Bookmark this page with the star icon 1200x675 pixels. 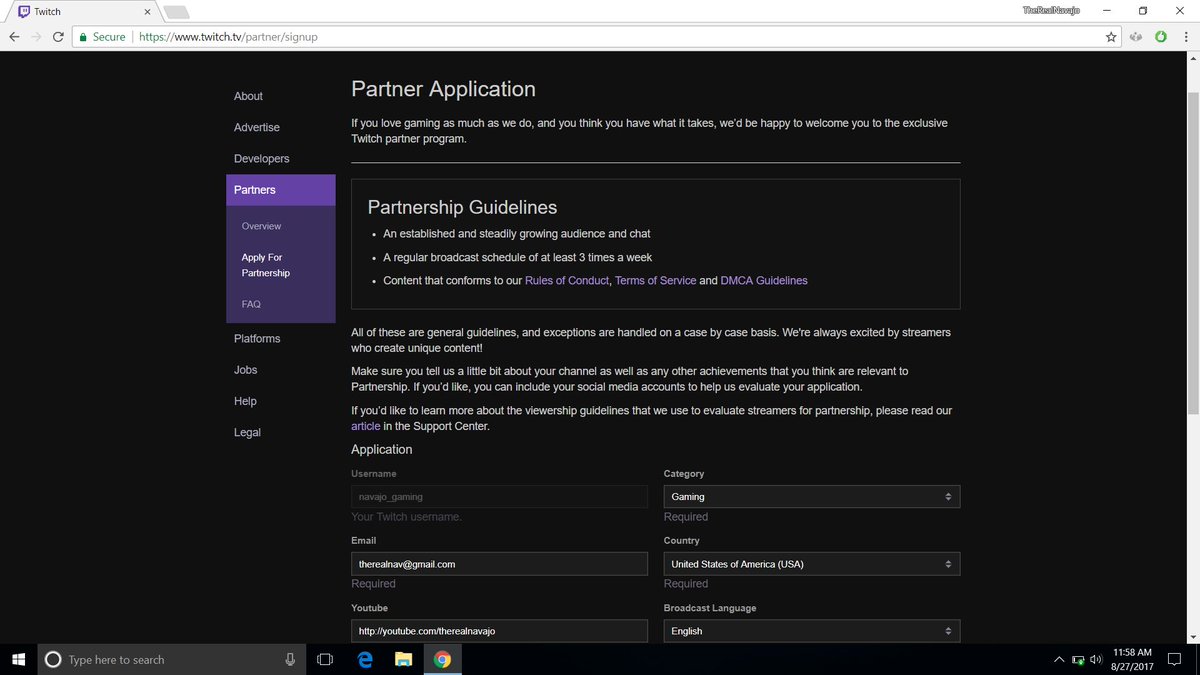[1111, 37]
